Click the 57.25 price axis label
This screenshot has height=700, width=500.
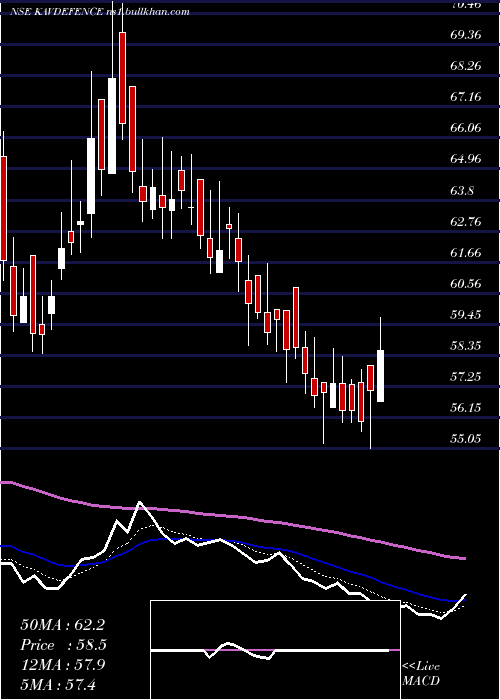click(466, 377)
